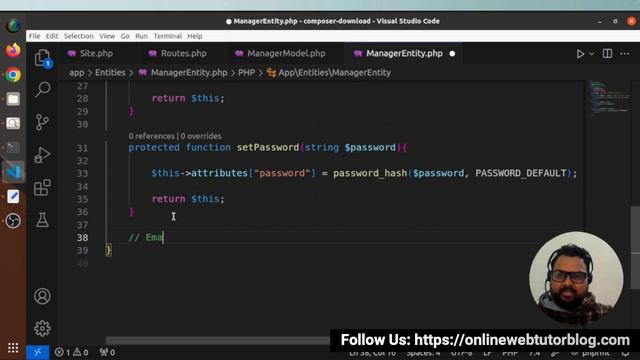Switch to the Site.php tab

pos(96,53)
